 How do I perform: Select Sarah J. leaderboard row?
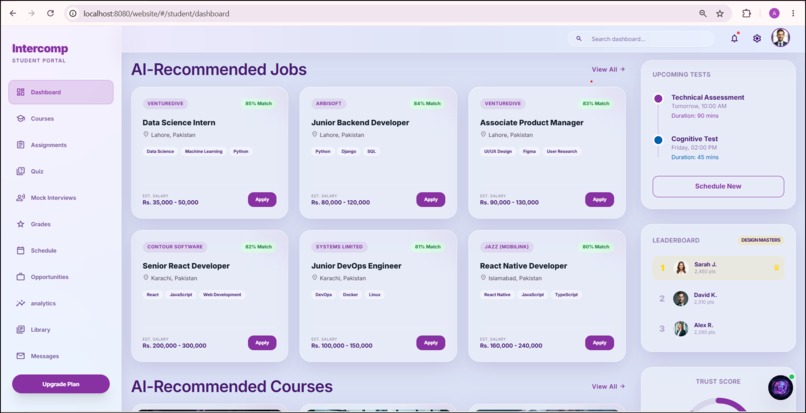point(718,268)
